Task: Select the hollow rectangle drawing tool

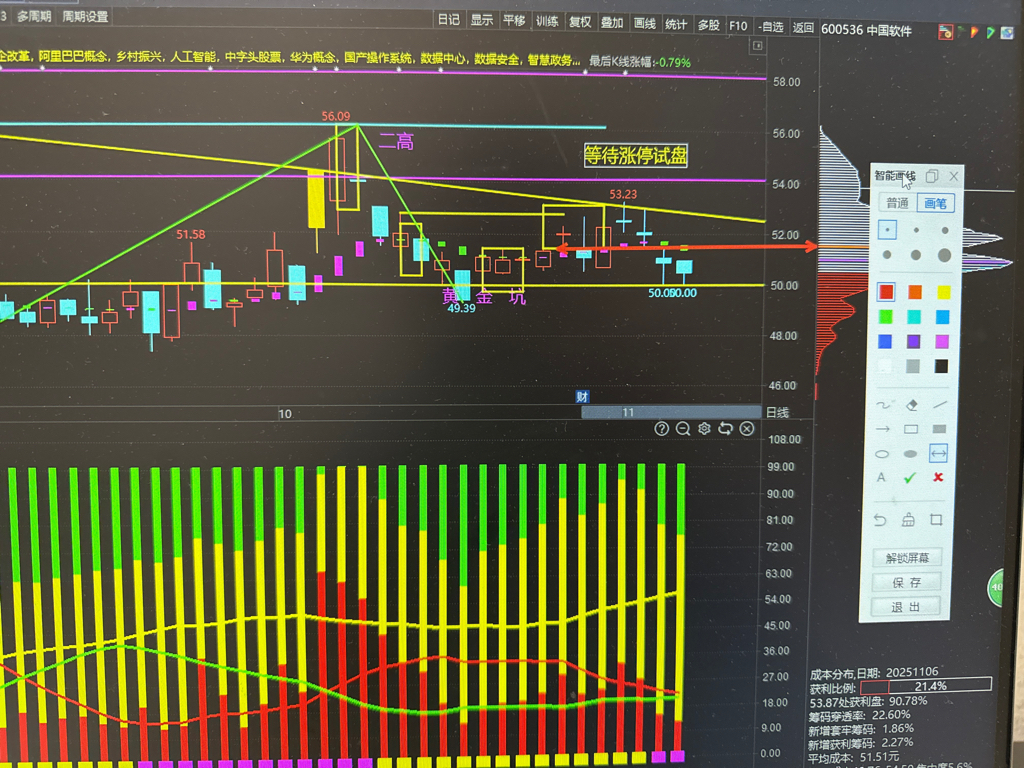Action: [x=911, y=429]
